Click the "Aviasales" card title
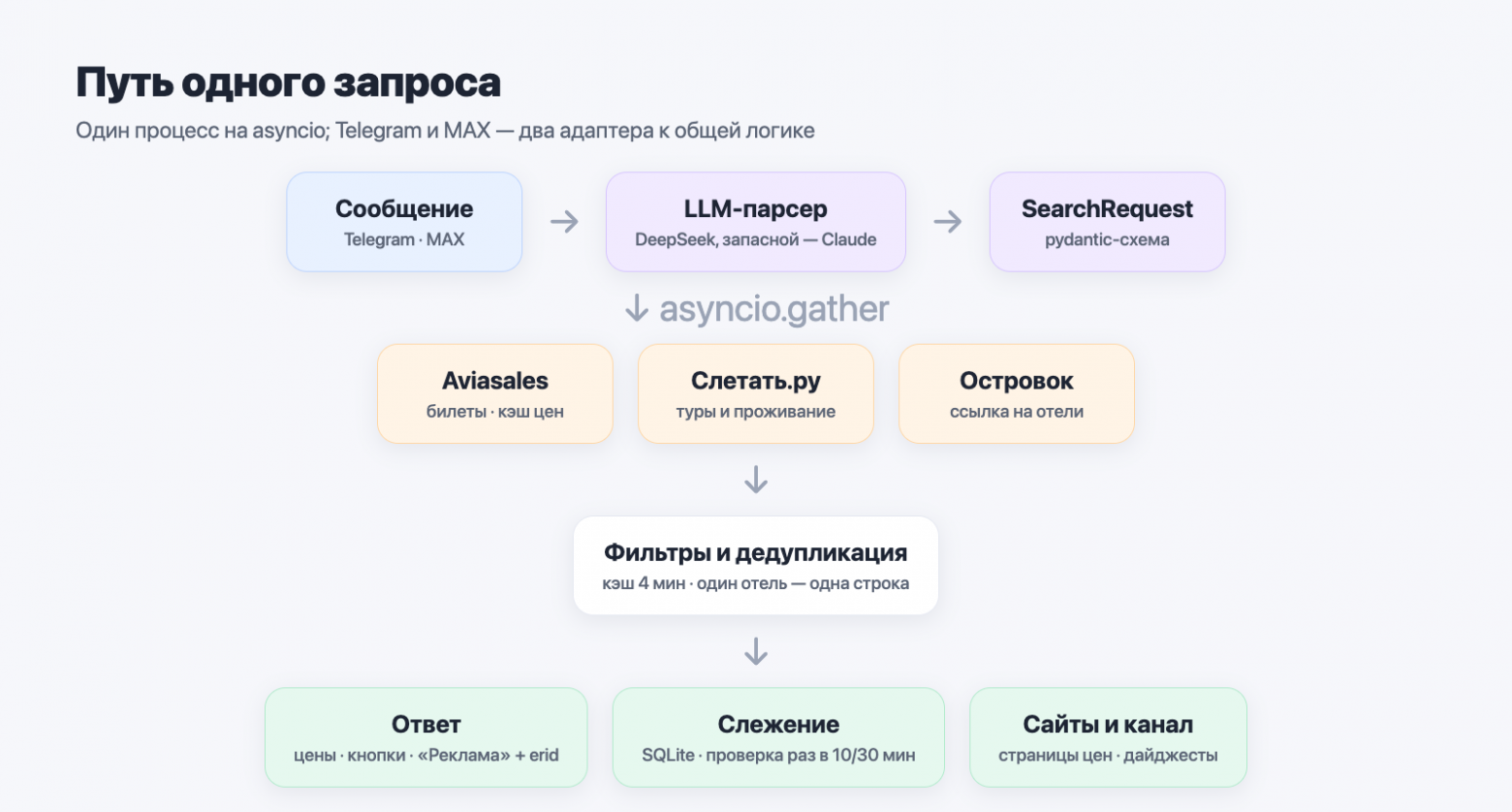Image resolution: width=1512 pixels, height=812 pixels. pyautogui.click(x=495, y=381)
